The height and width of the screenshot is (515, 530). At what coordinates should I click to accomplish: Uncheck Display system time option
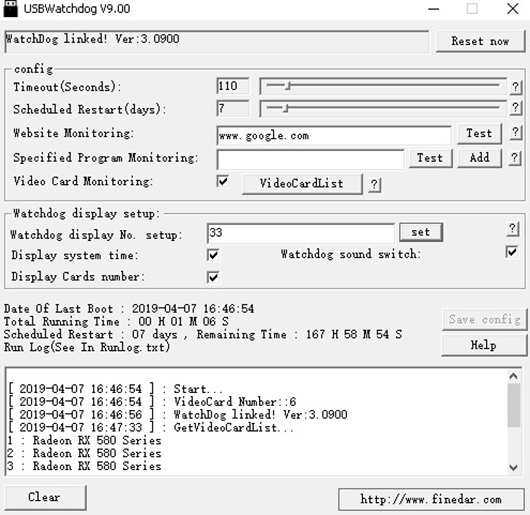pos(213,255)
